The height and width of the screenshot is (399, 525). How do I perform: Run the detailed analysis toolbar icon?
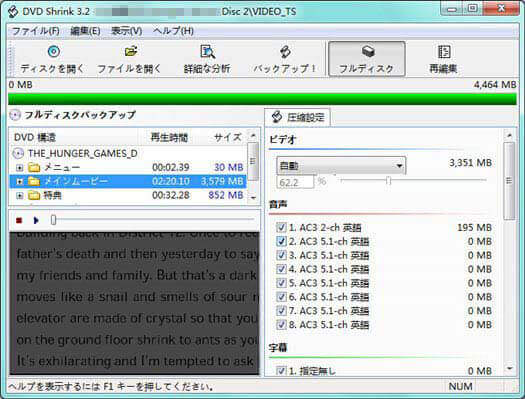click(x=208, y=52)
